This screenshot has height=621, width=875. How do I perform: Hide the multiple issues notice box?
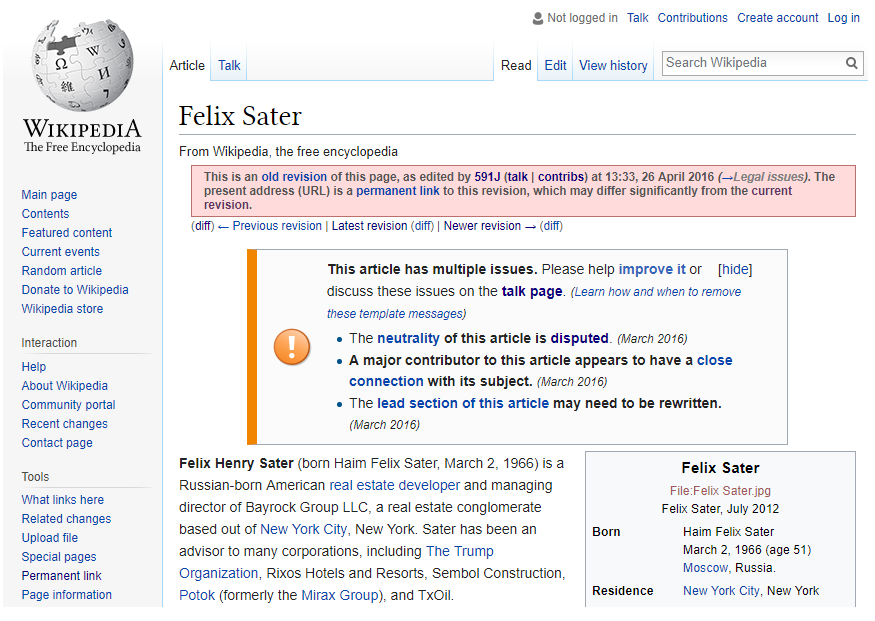click(735, 270)
